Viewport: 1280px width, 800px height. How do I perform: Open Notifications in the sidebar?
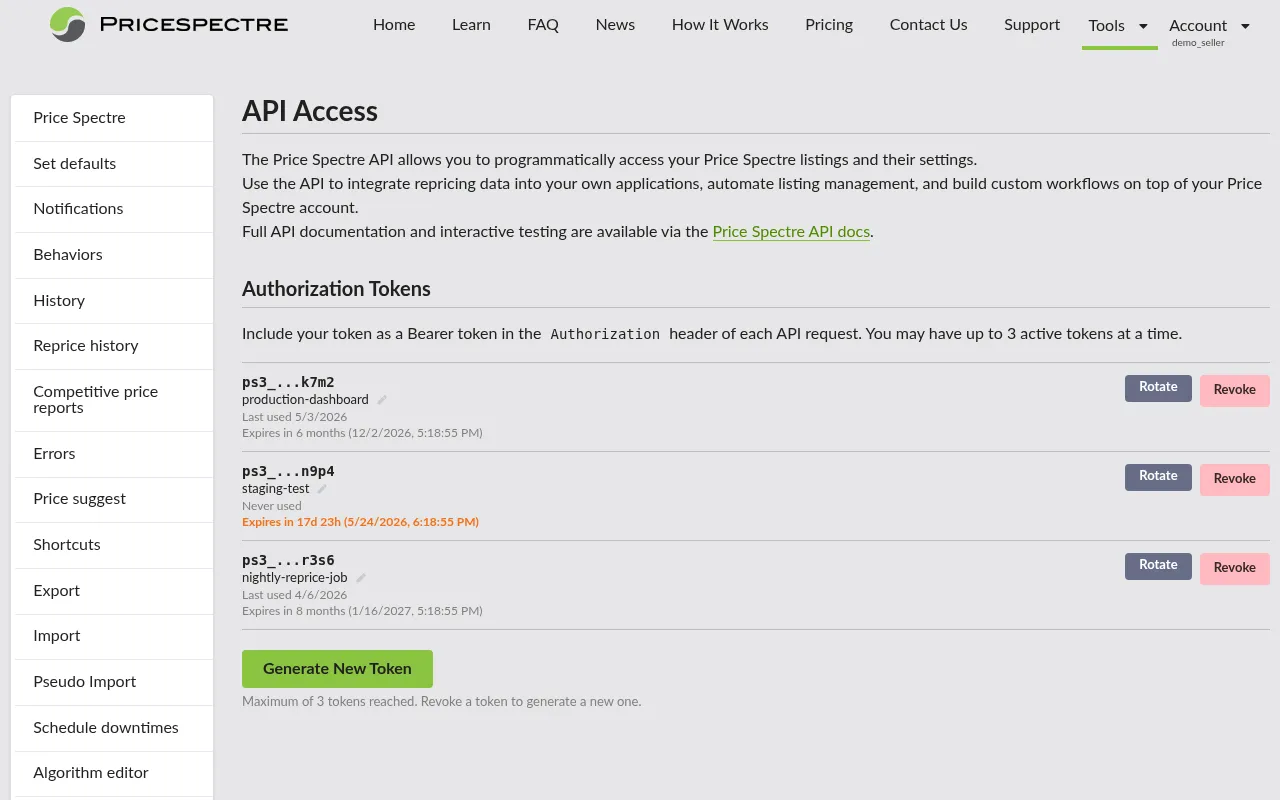[x=114, y=209]
